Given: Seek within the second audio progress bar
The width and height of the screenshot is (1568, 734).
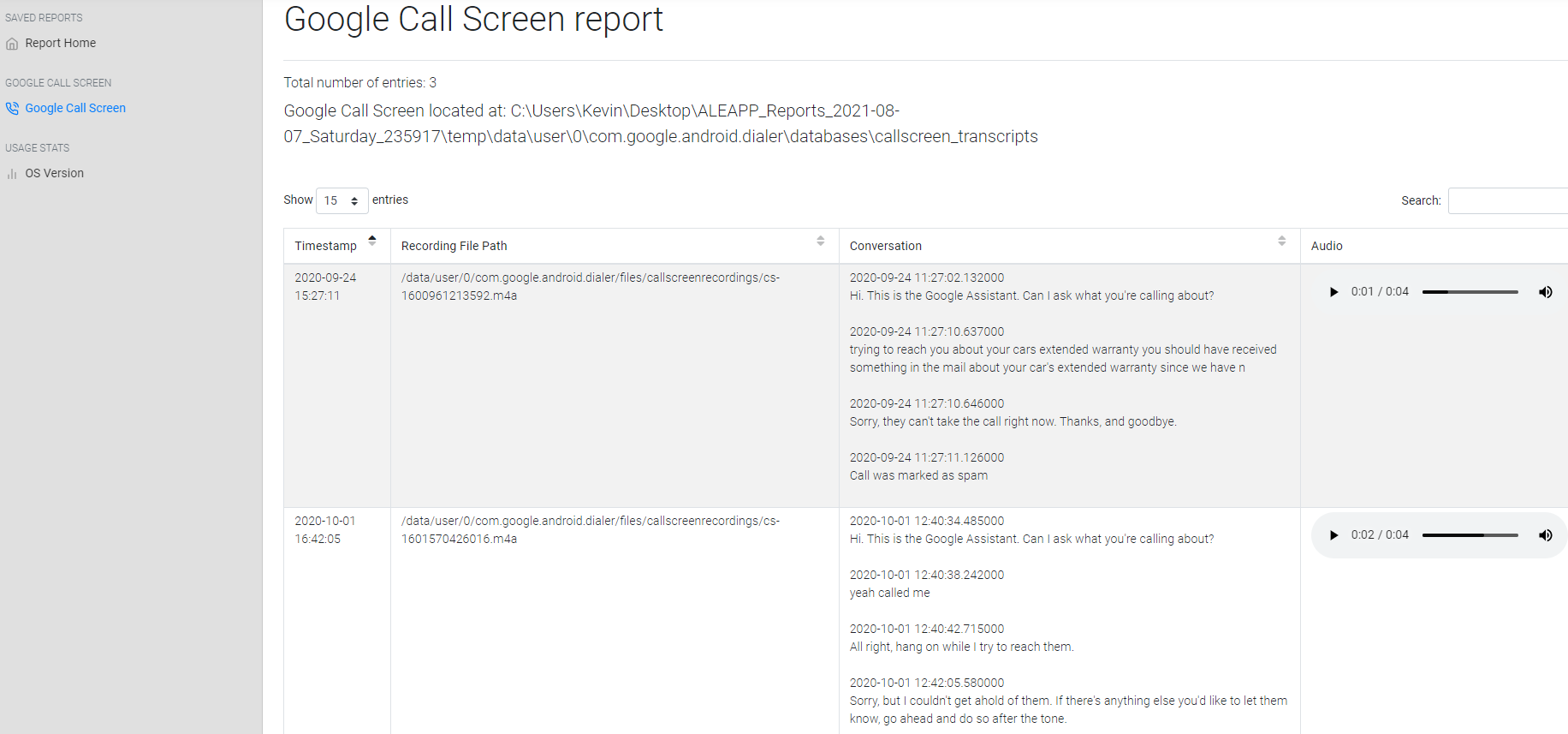Looking at the screenshot, I should [1470, 535].
